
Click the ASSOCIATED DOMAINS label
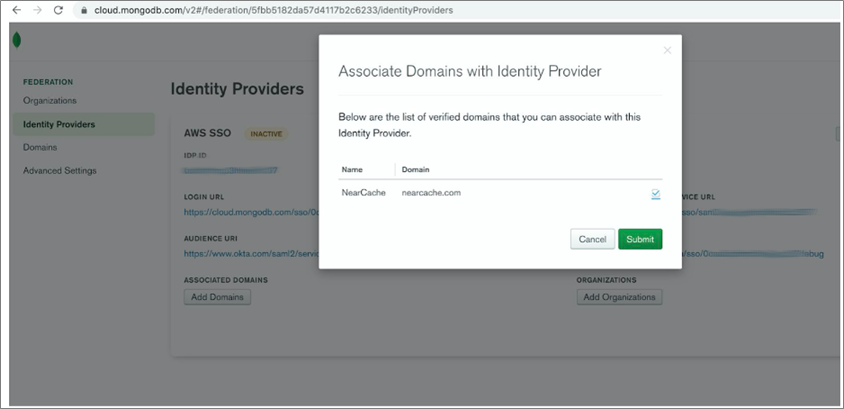click(x=226, y=280)
